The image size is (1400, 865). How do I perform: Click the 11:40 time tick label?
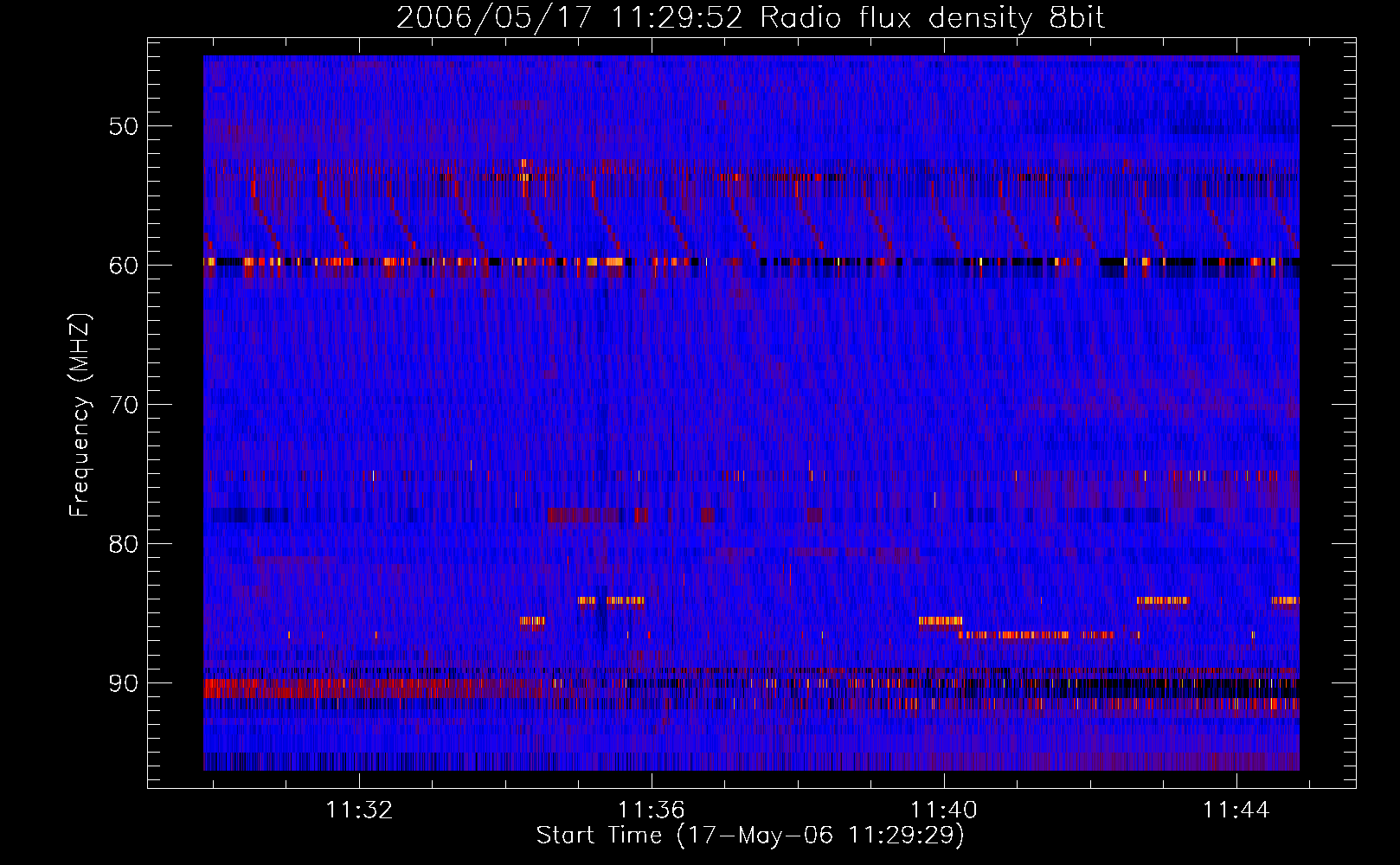(x=944, y=810)
